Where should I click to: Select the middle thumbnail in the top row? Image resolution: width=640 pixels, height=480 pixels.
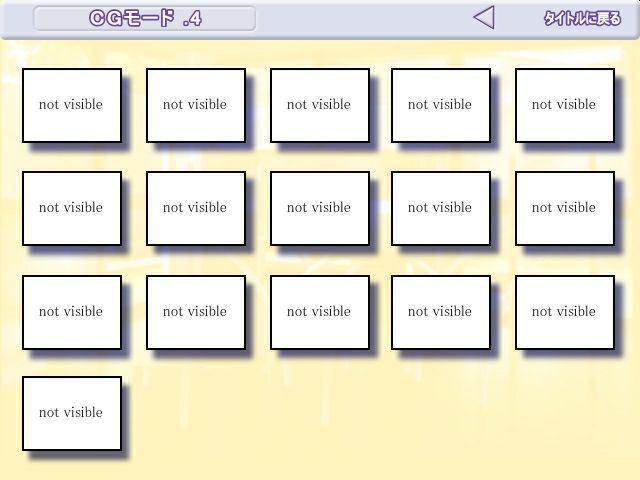(x=319, y=105)
